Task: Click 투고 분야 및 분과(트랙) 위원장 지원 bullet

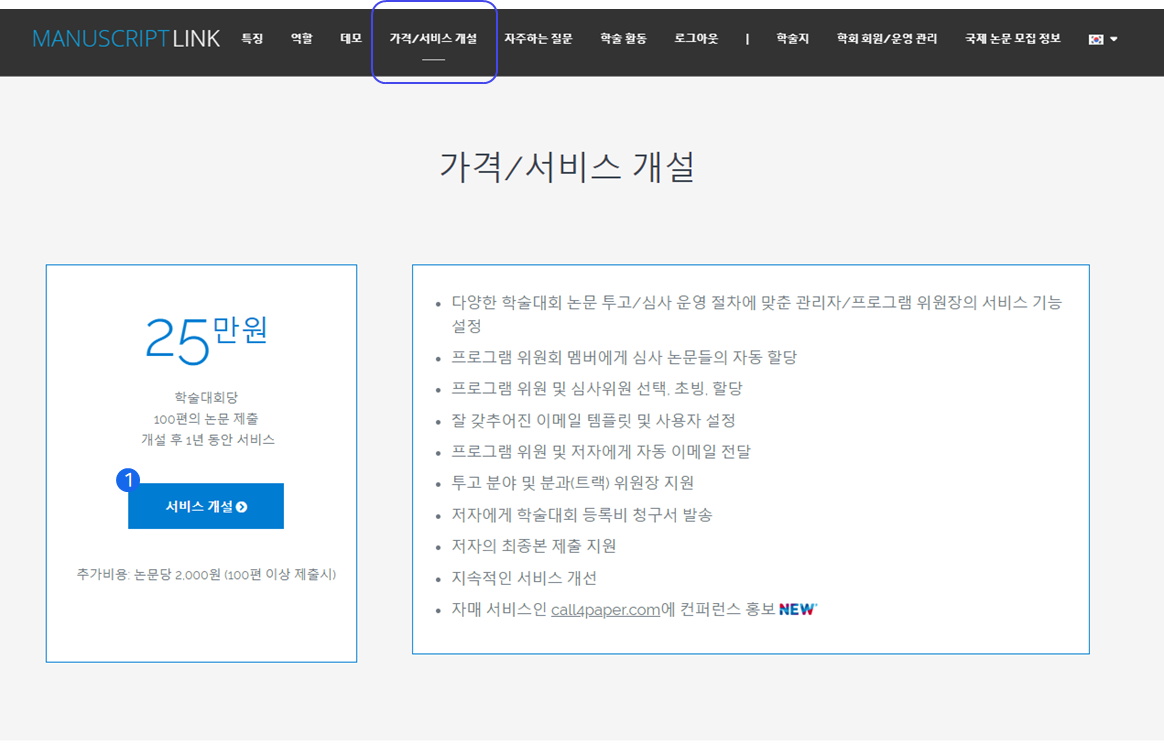Action: pos(572,483)
